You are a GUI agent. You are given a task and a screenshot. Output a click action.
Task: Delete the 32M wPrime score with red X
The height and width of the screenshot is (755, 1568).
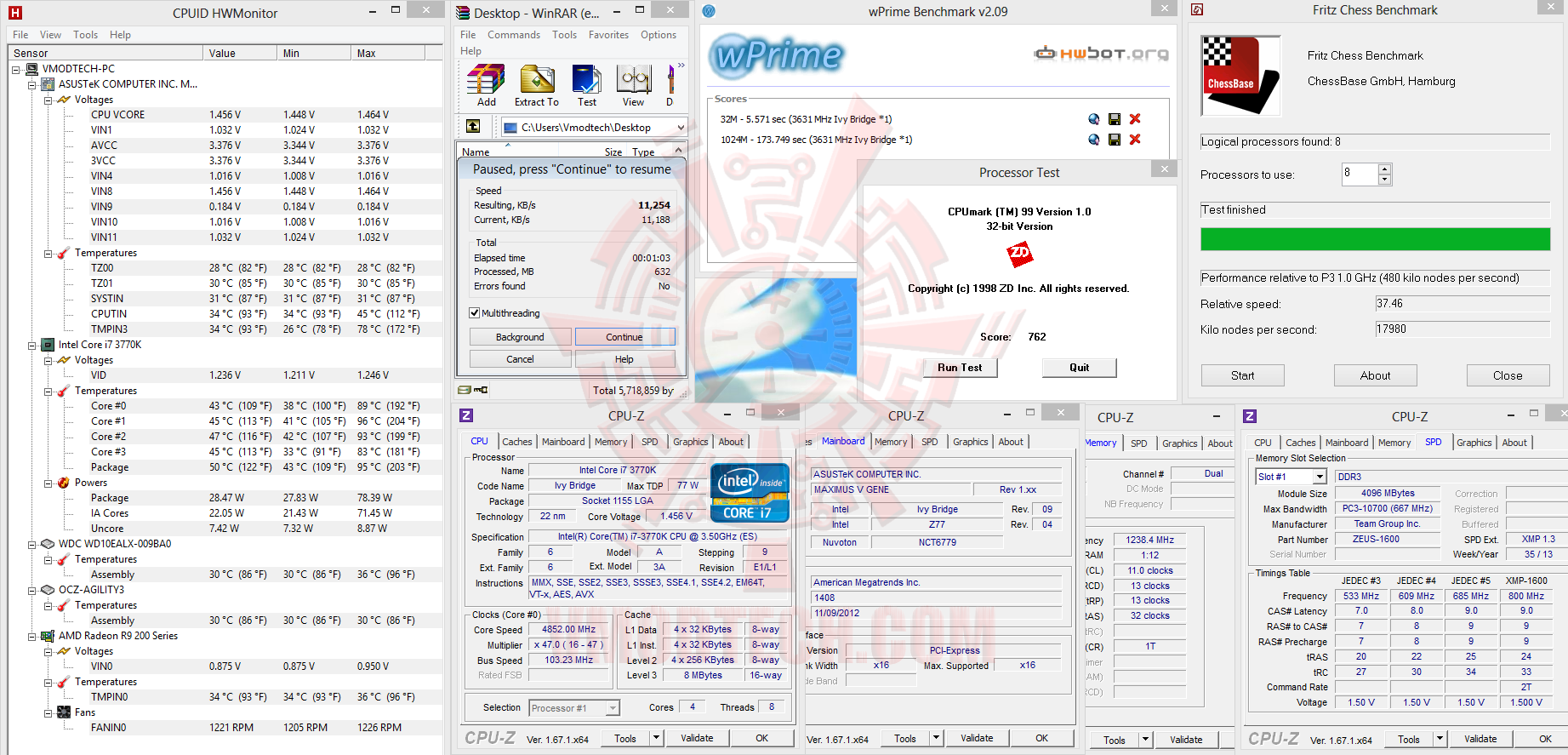tap(1135, 119)
